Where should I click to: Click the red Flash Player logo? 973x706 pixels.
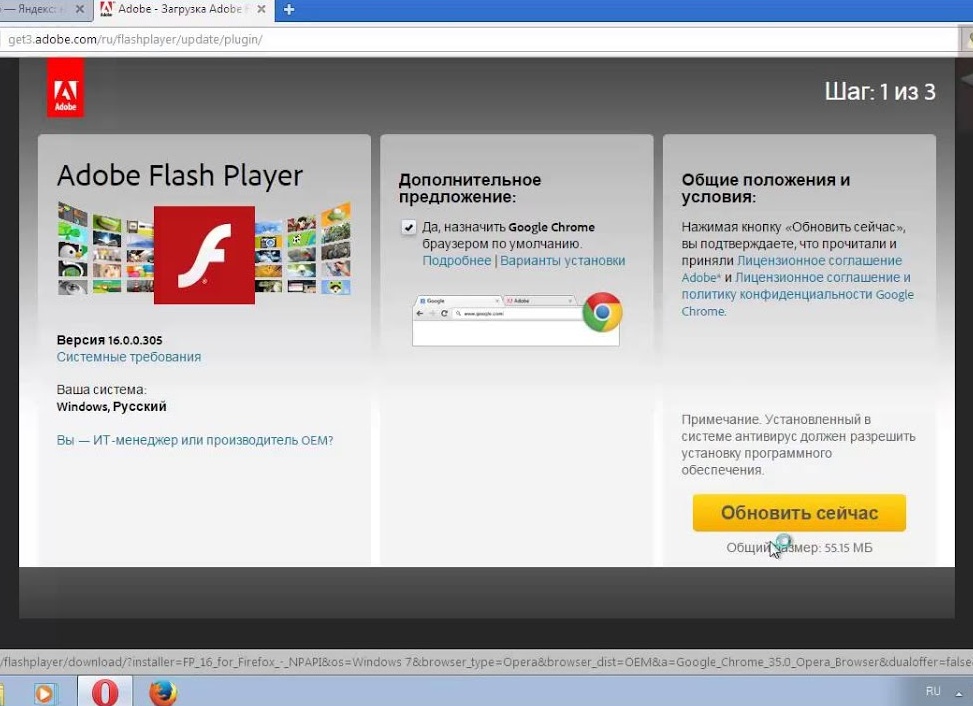point(204,255)
